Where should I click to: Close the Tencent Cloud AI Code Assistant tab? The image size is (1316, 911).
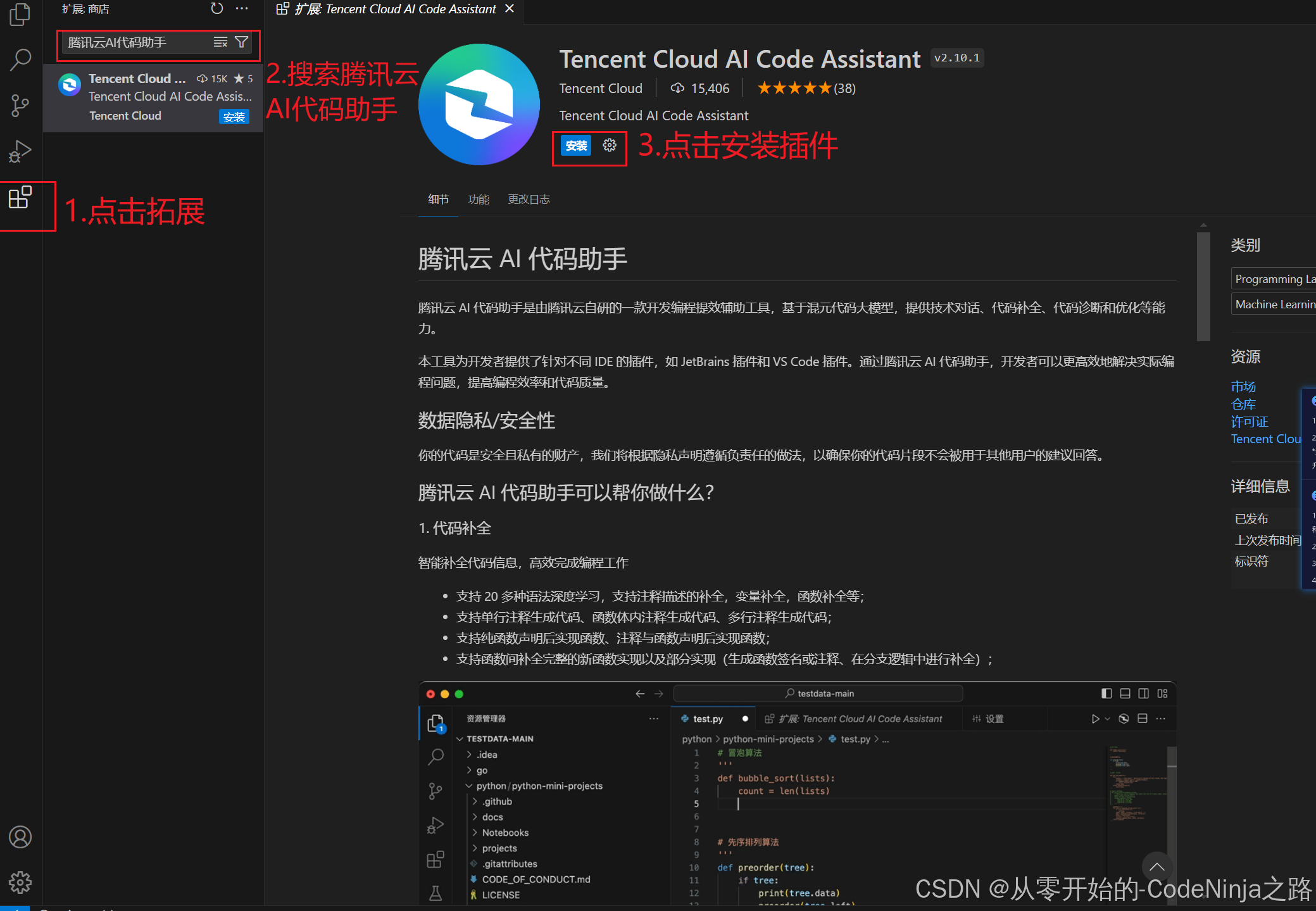click(510, 9)
